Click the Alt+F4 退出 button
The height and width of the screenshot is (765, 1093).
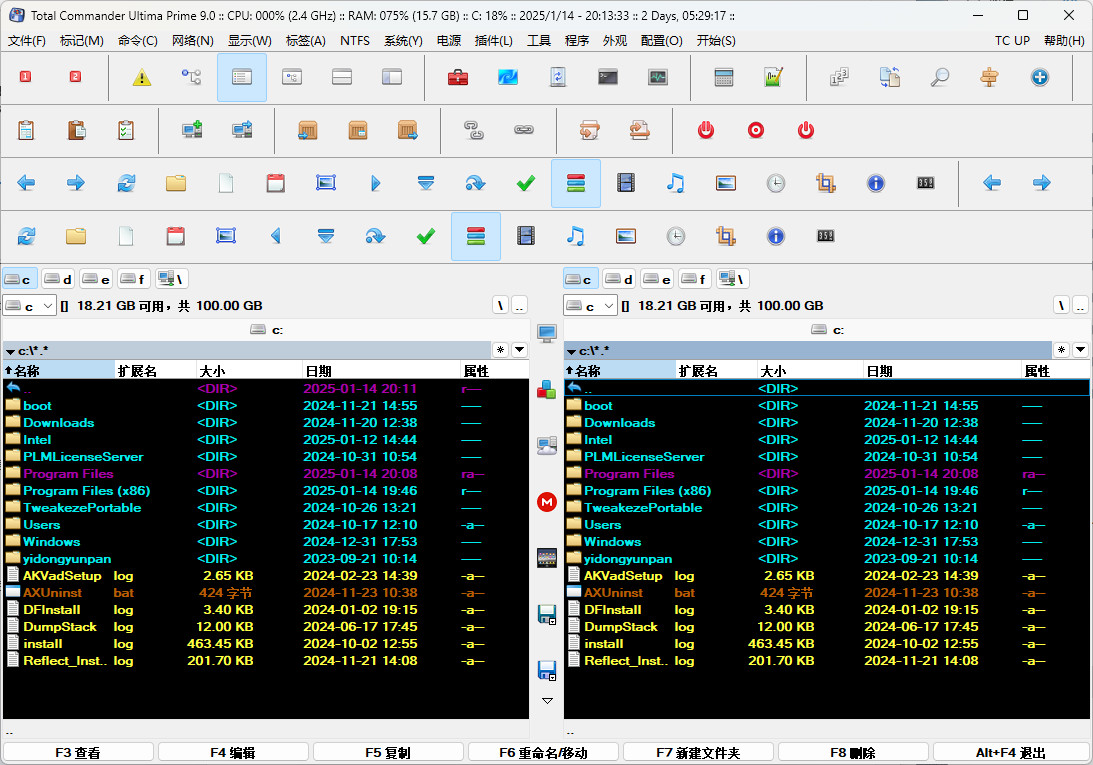pyautogui.click(x=1011, y=752)
